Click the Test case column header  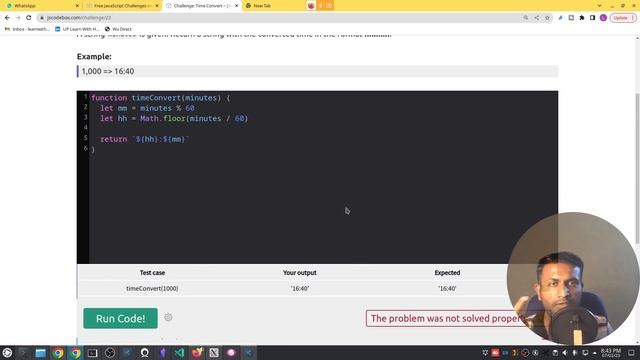[x=152, y=273]
